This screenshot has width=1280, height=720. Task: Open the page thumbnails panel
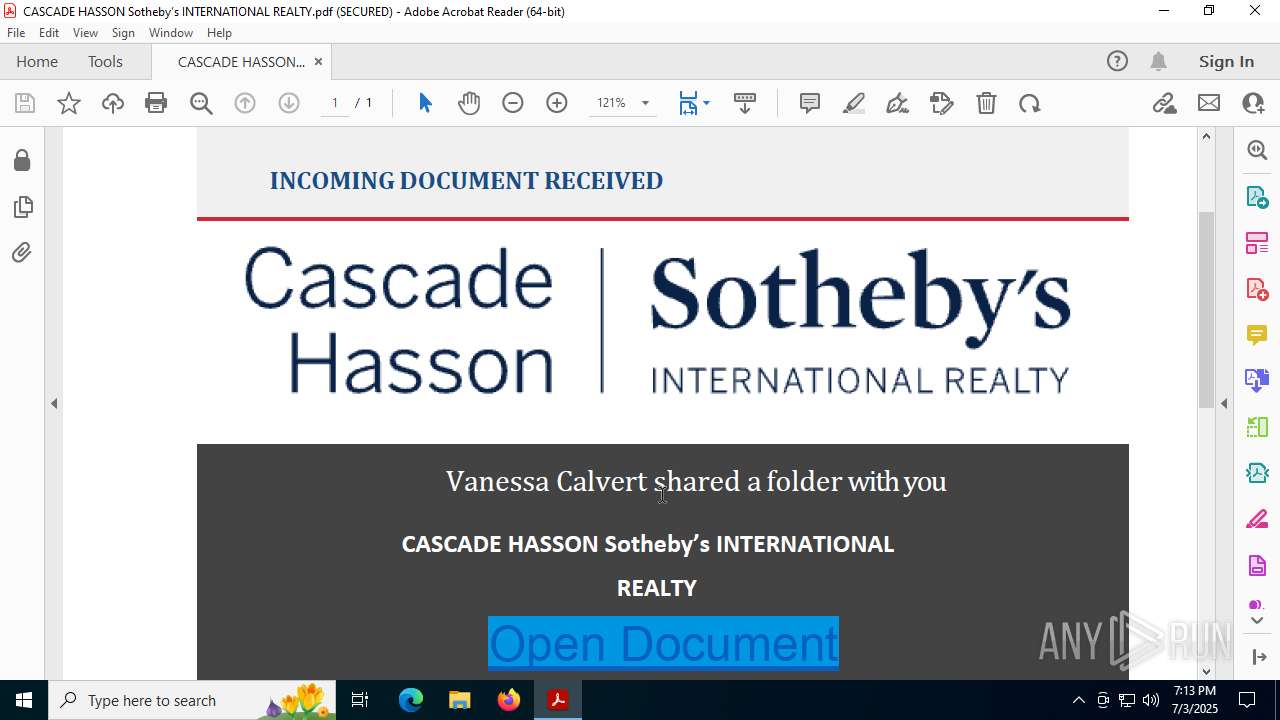tap(22, 207)
